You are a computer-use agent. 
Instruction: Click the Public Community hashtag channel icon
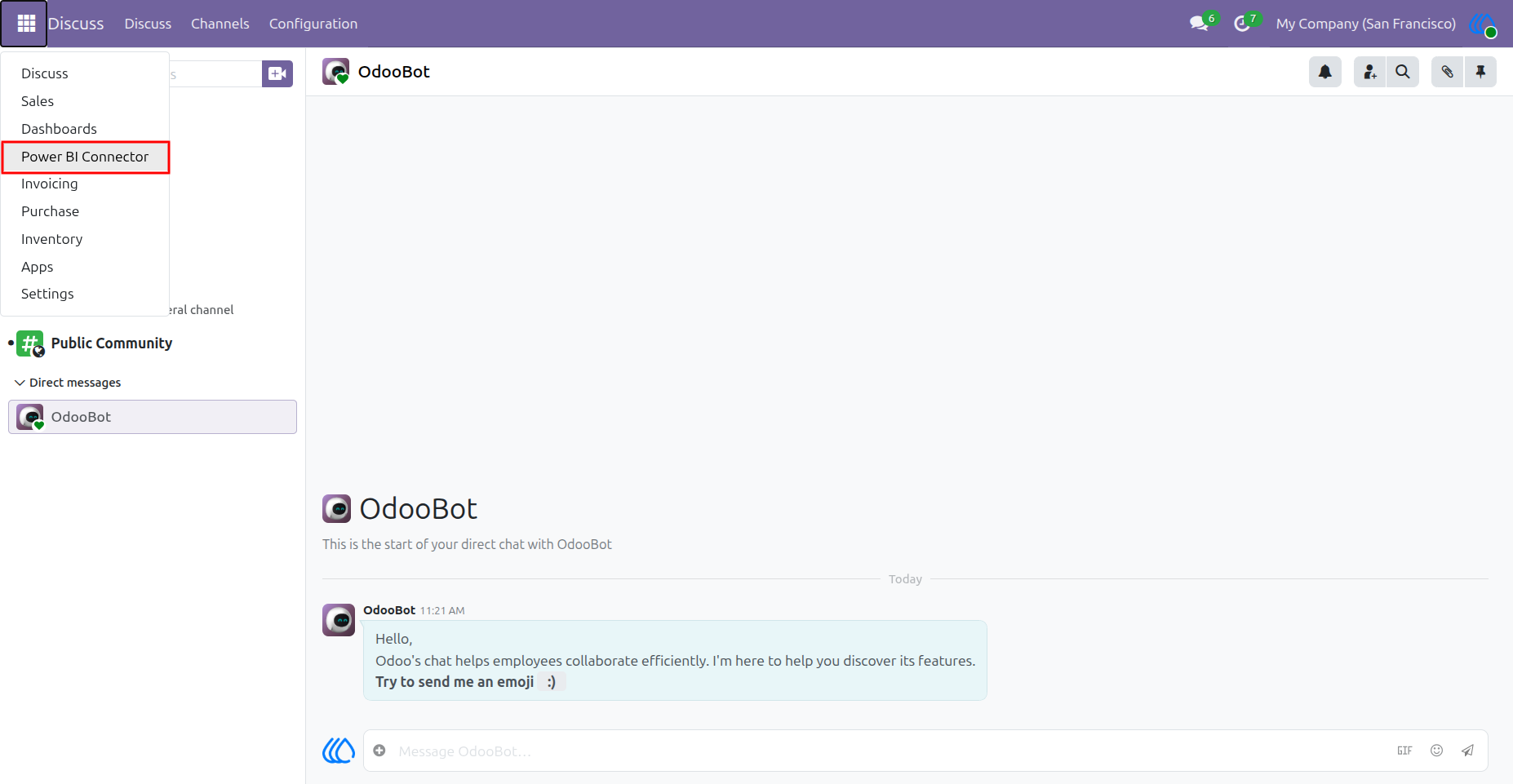[30, 343]
